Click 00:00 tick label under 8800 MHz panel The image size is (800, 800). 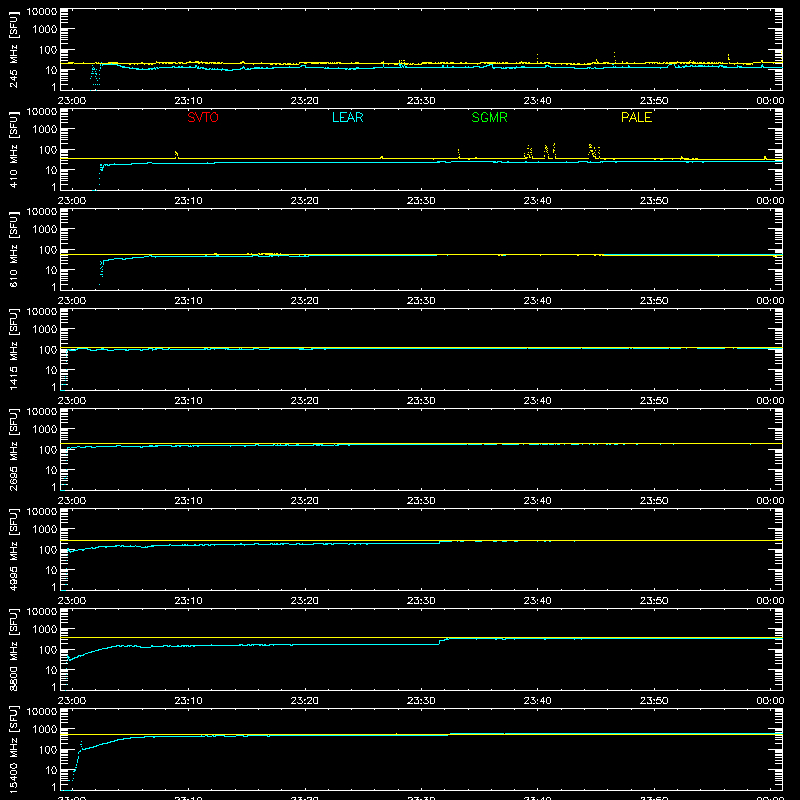coord(770,701)
